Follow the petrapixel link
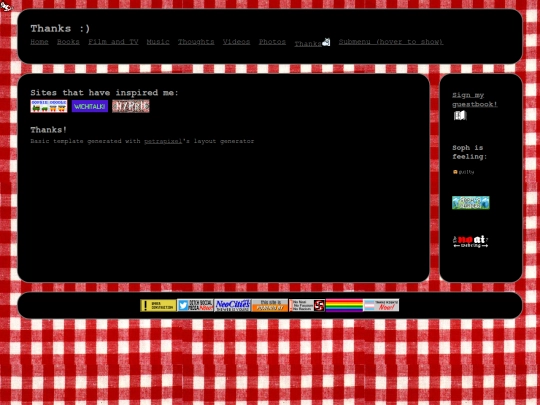 [163, 141]
